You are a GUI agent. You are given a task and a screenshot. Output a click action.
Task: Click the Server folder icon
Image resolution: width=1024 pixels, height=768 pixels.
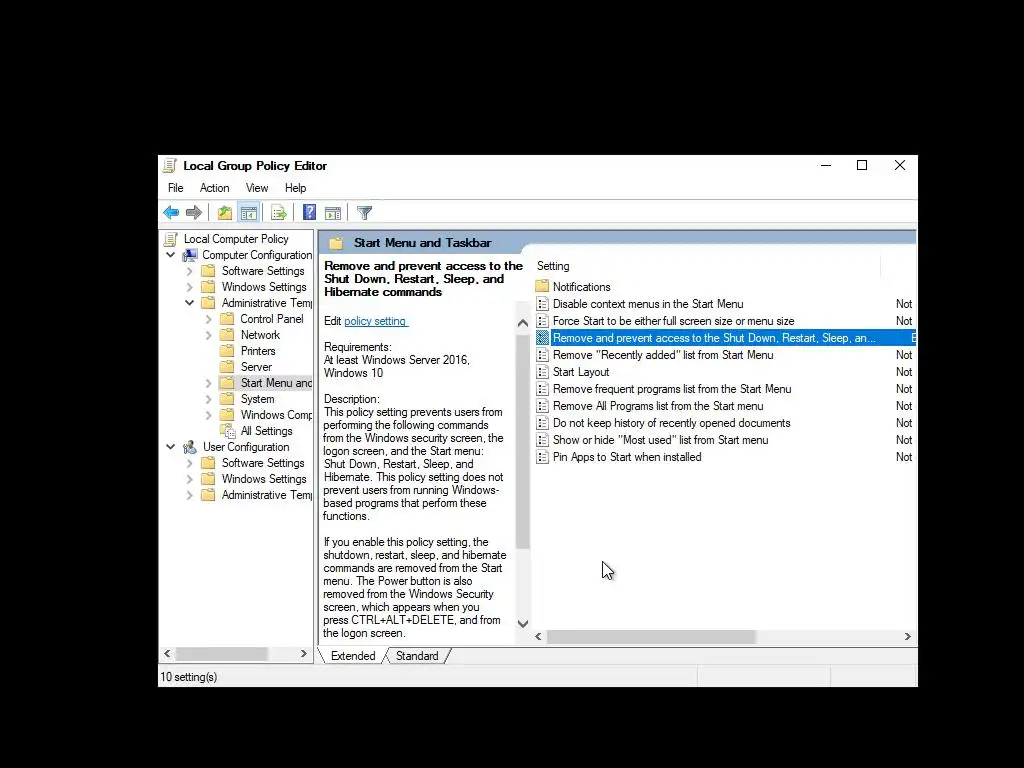227,366
